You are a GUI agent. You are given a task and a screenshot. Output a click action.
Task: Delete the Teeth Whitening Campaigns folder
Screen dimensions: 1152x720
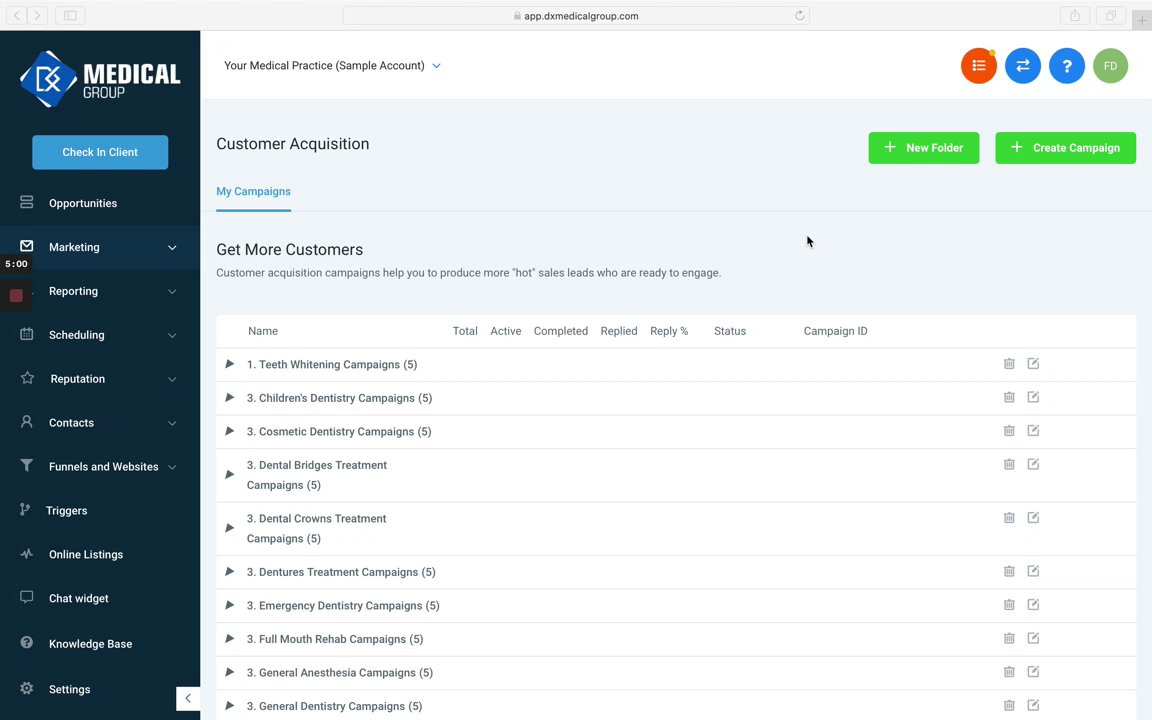pyautogui.click(x=1009, y=364)
